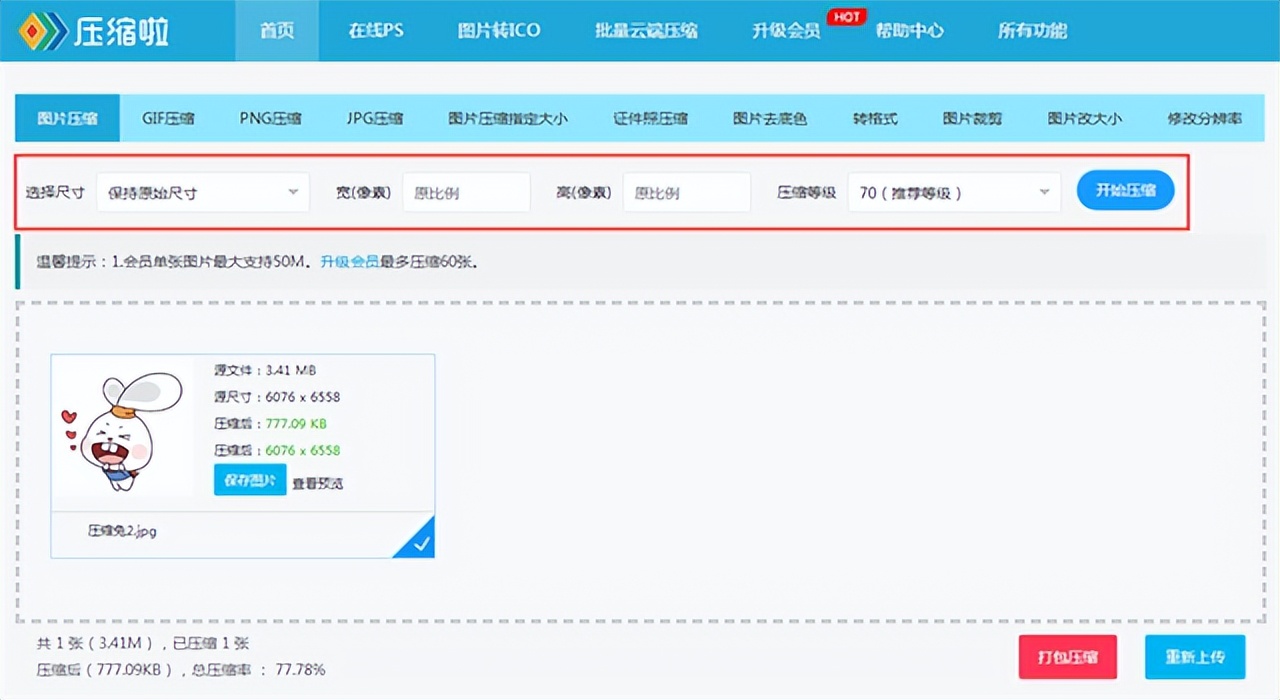Click the 宽(像素) width input field
The image size is (1280, 700).
466,191
